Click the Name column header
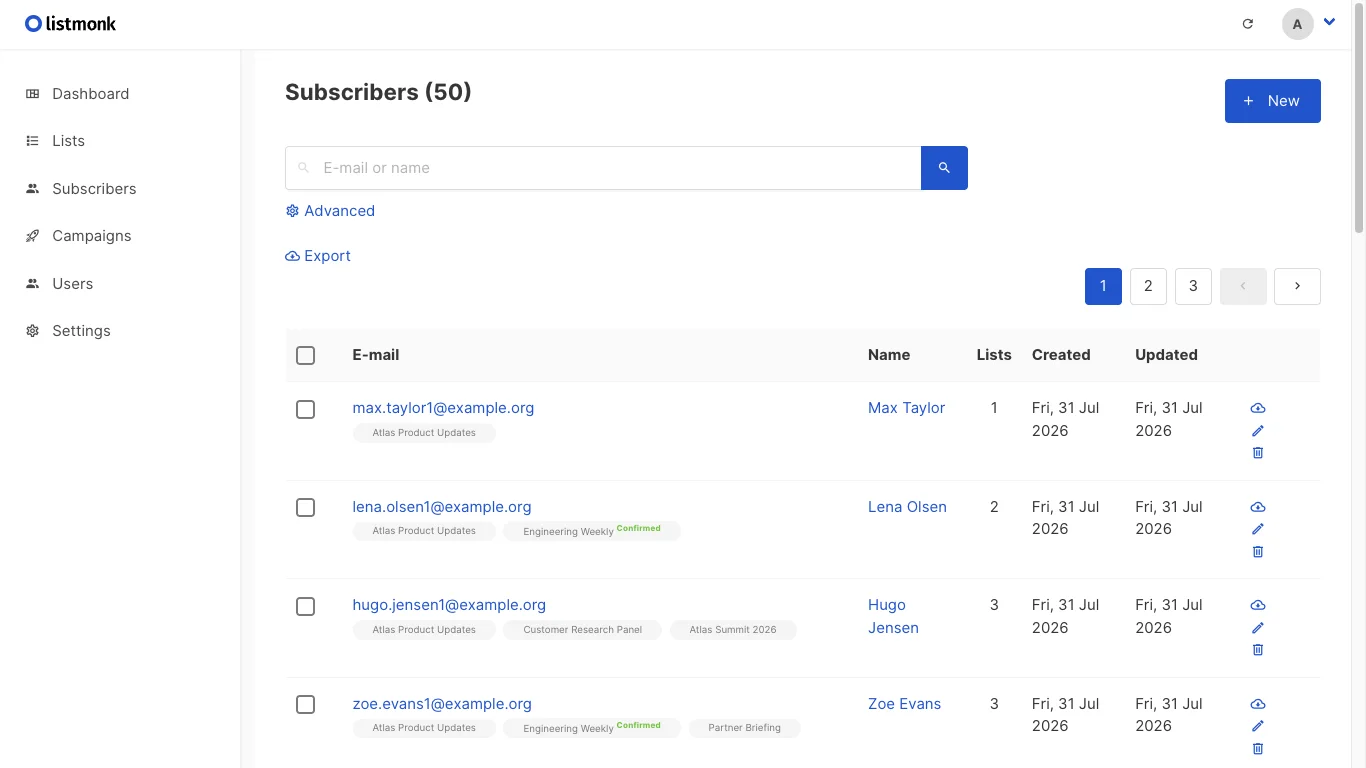The width and height of the screenshot is (1366, 768). coord(889,355)
